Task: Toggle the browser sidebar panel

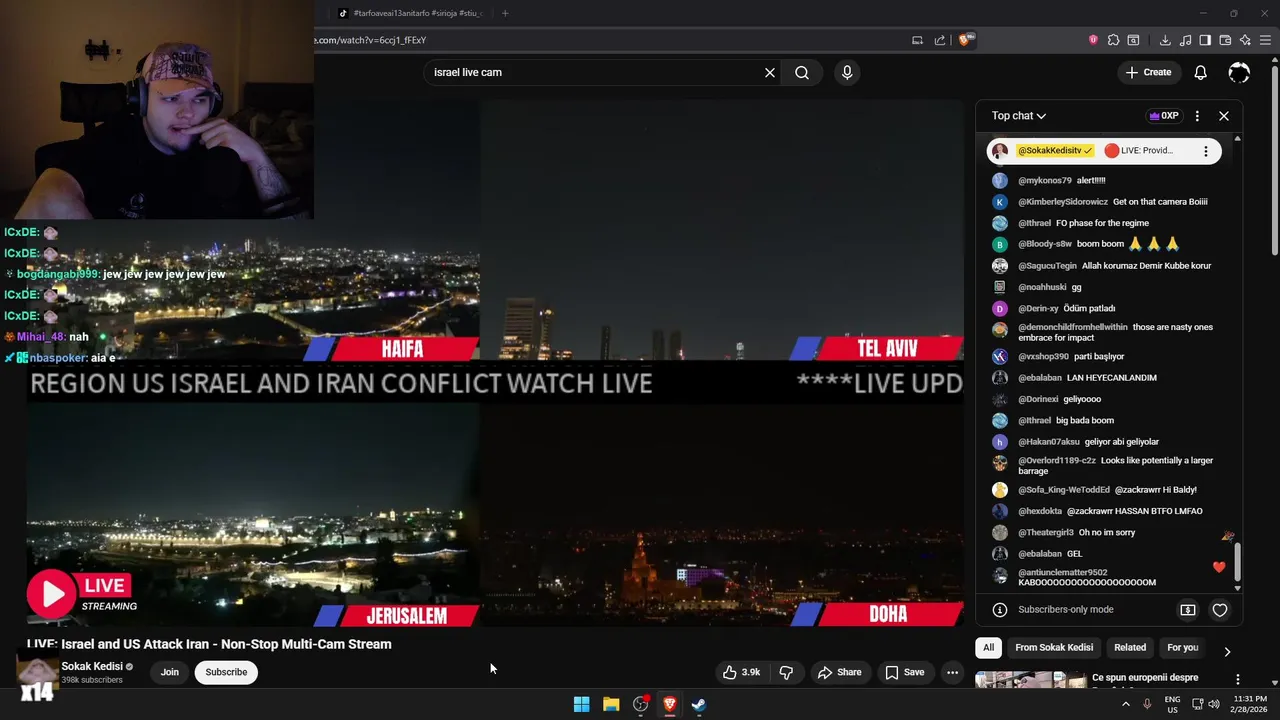Action: 1205,40
